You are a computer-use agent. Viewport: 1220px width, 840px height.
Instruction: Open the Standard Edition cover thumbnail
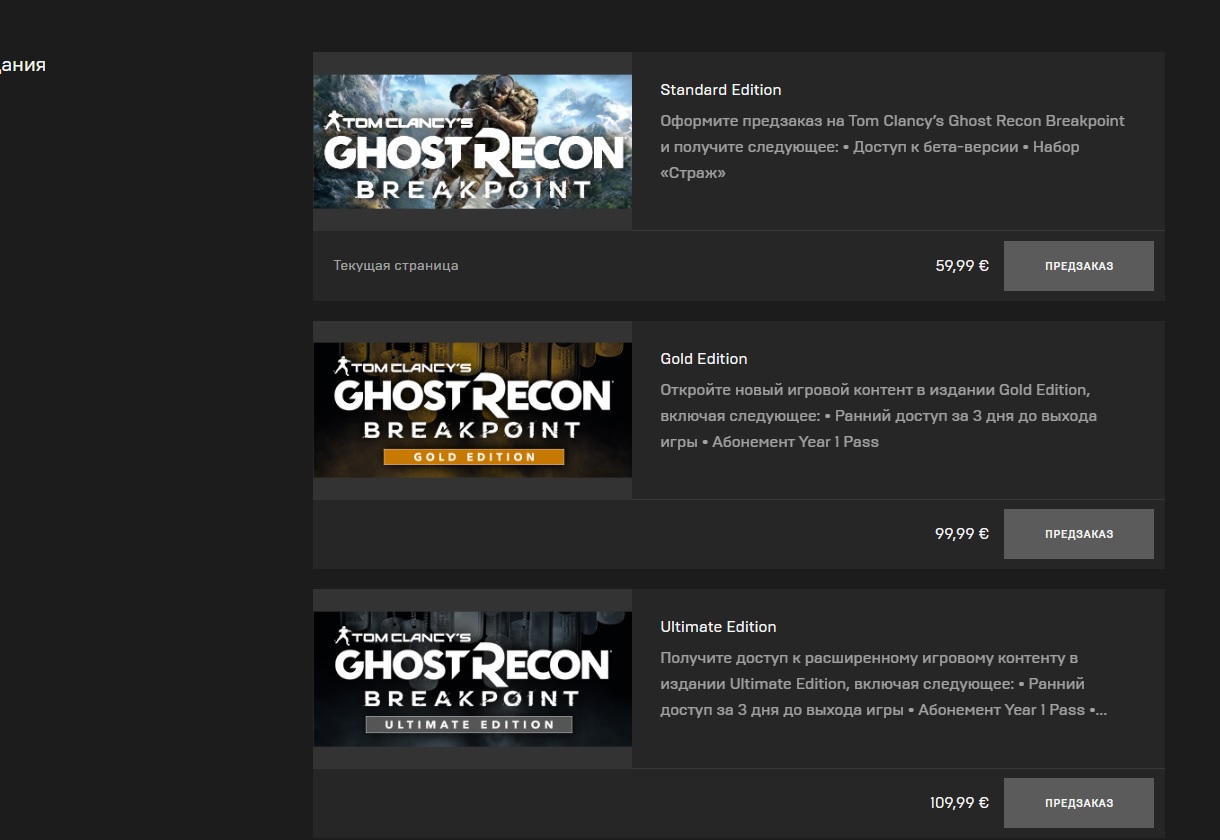click(472, 141)
